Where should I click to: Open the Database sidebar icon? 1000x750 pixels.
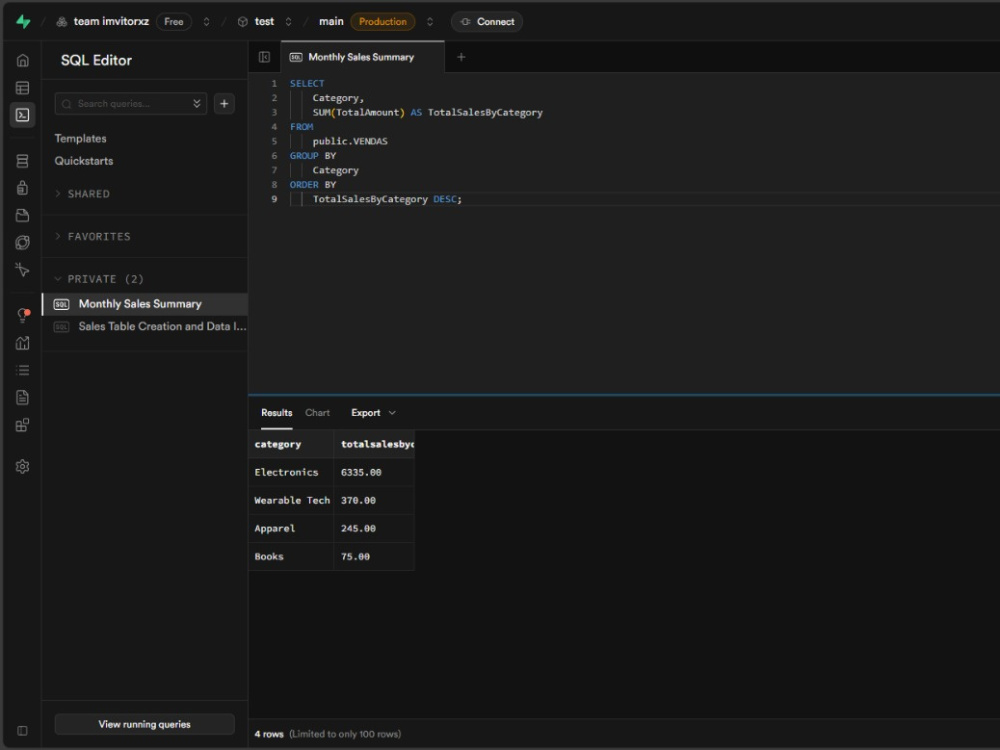22,161
